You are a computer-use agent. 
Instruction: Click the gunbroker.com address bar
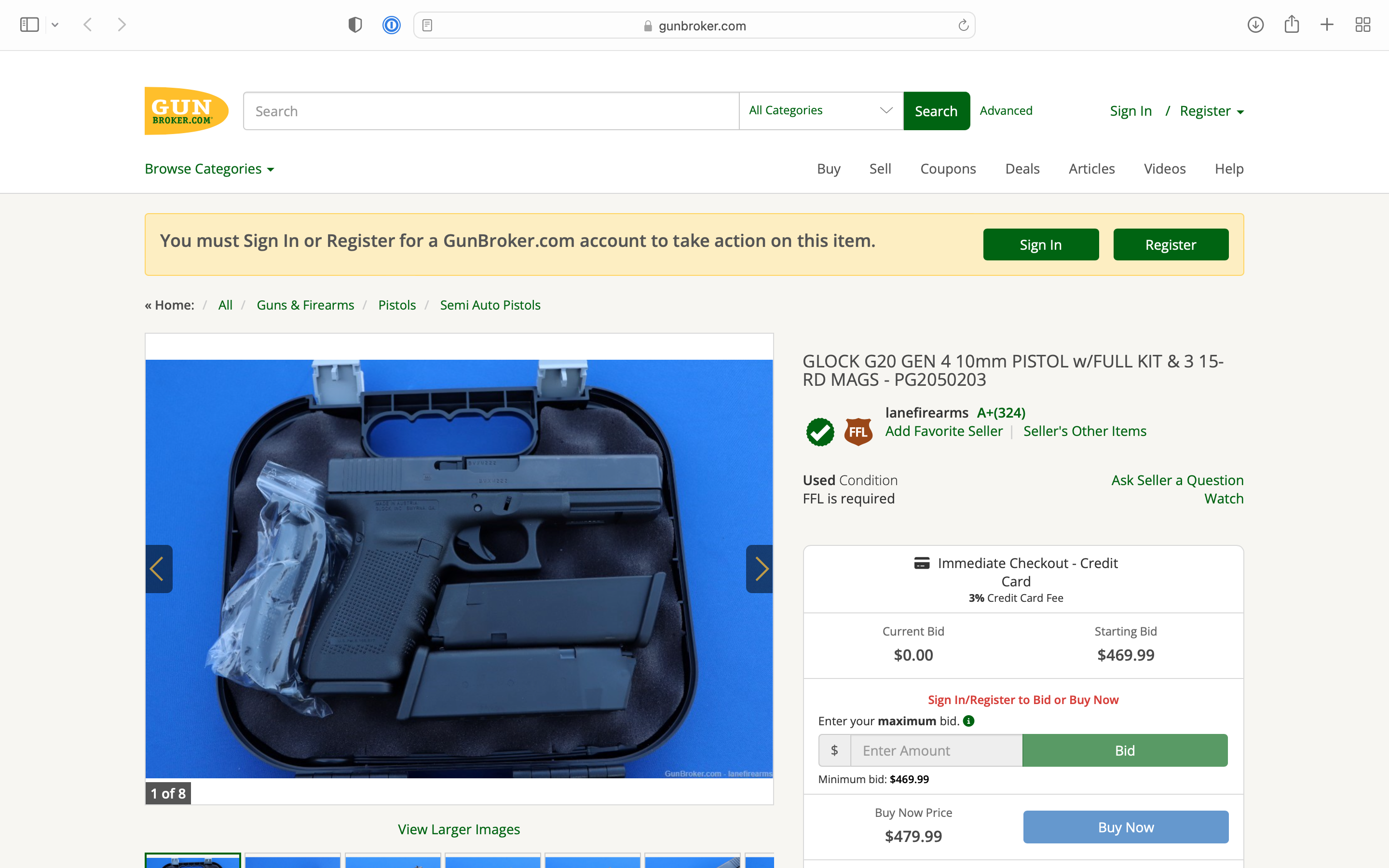[694, 25]
